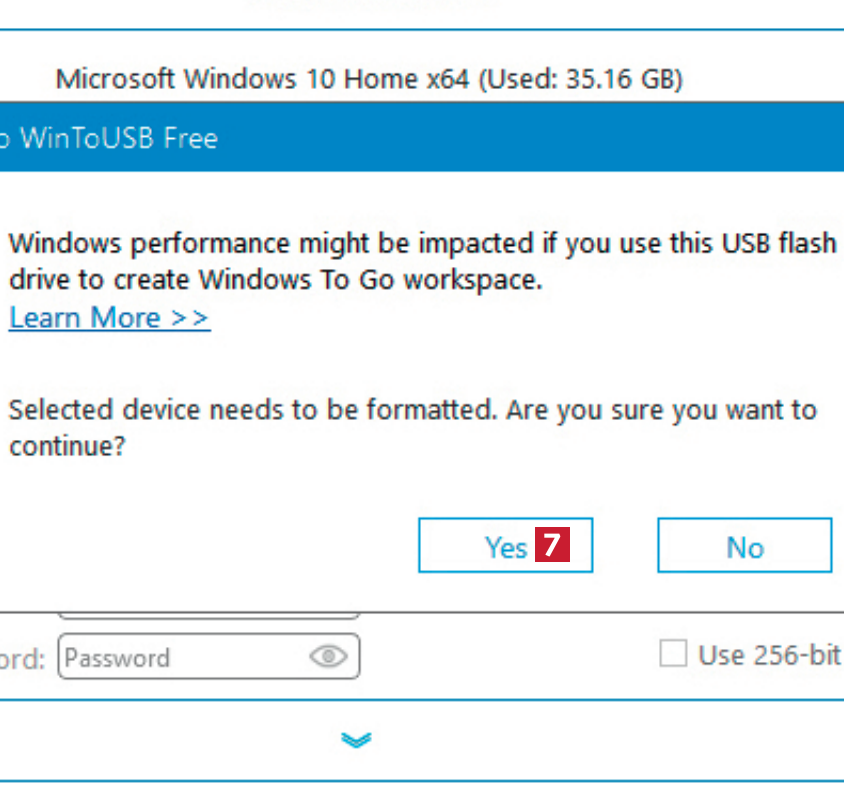Focus the Password input field

click(180, 657)
